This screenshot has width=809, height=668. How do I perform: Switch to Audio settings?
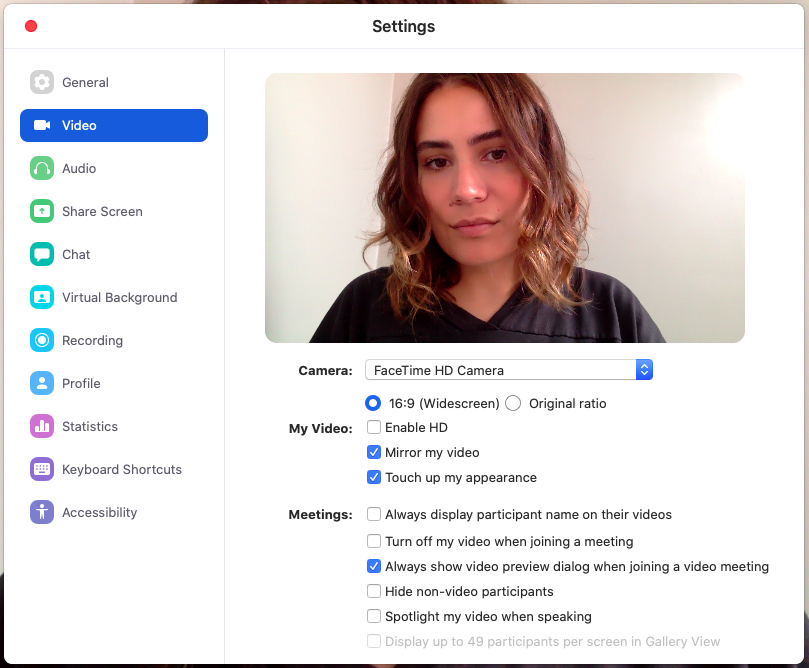(114, 168)
